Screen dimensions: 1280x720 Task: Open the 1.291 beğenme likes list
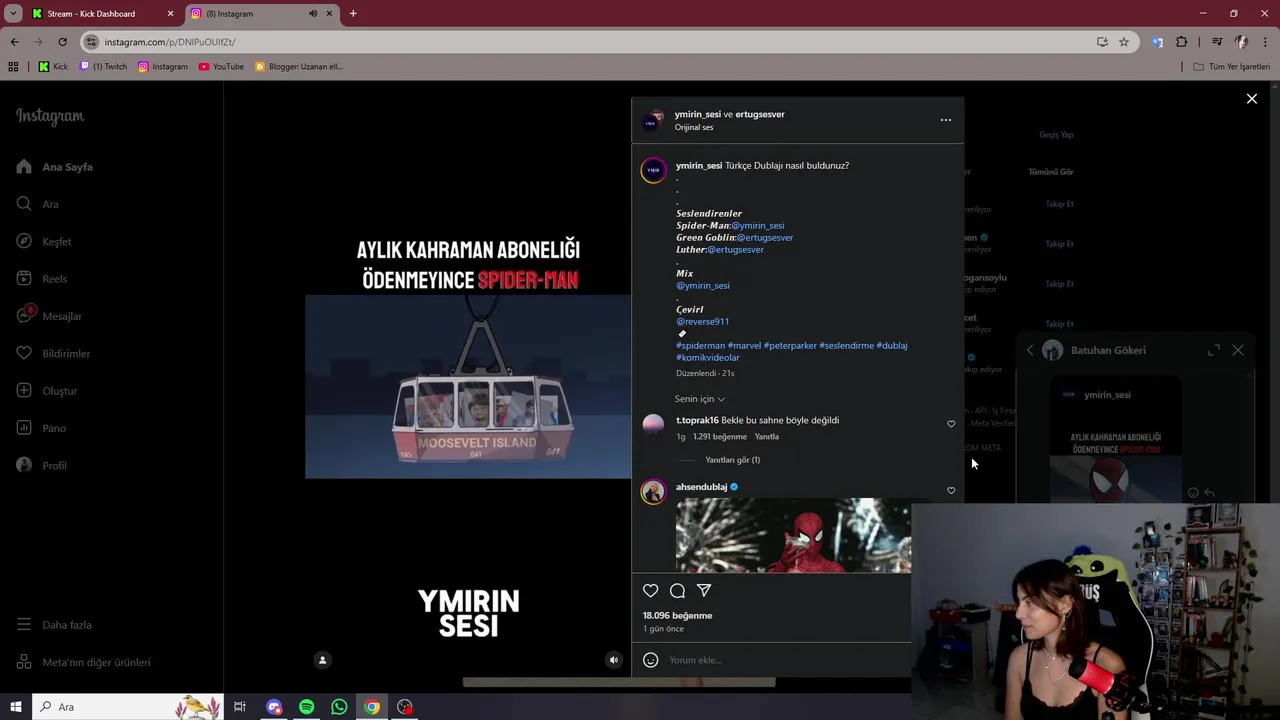[x=720, y=437]
